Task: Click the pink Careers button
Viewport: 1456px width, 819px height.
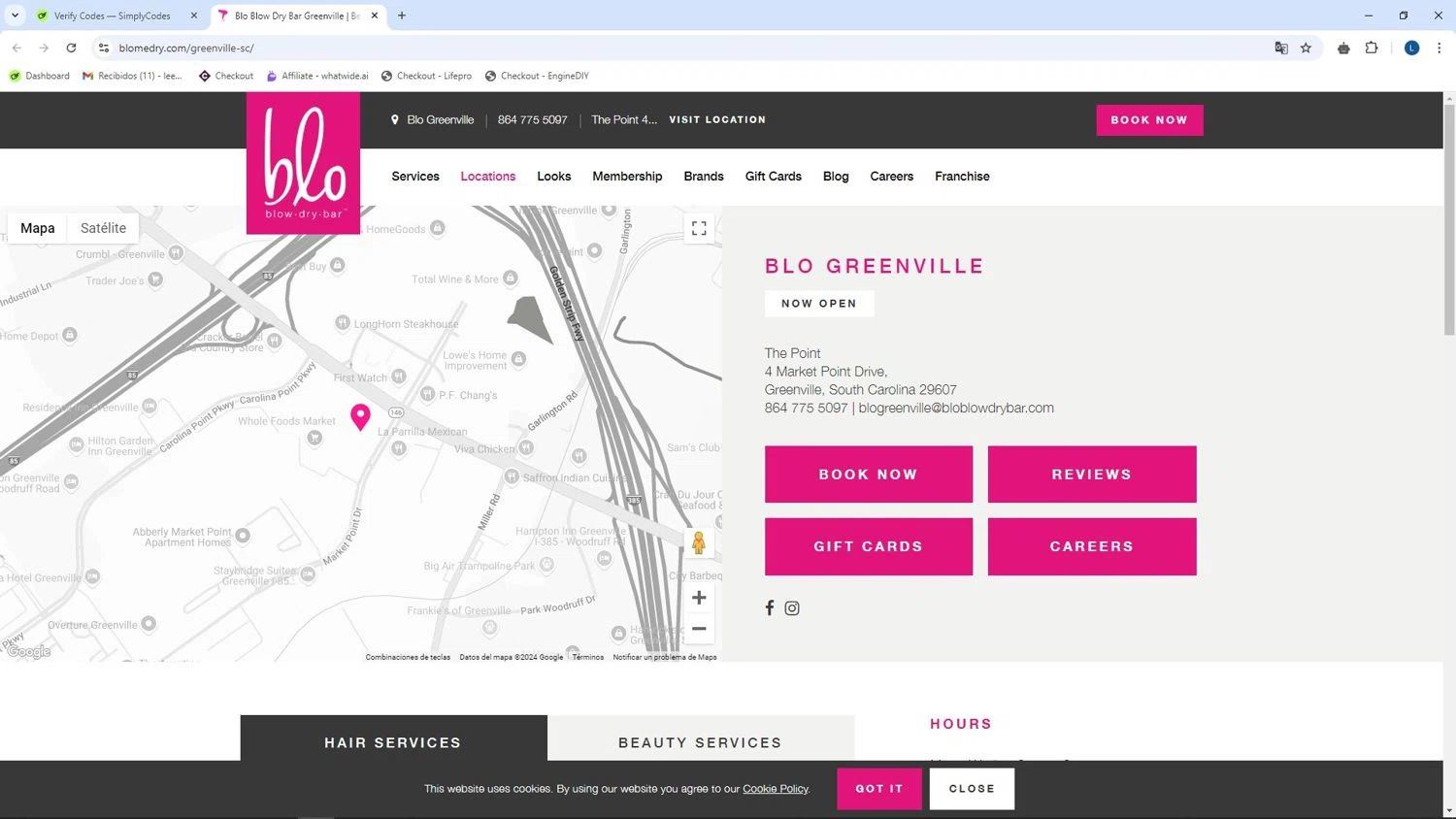Action: tap(1092, 546)
